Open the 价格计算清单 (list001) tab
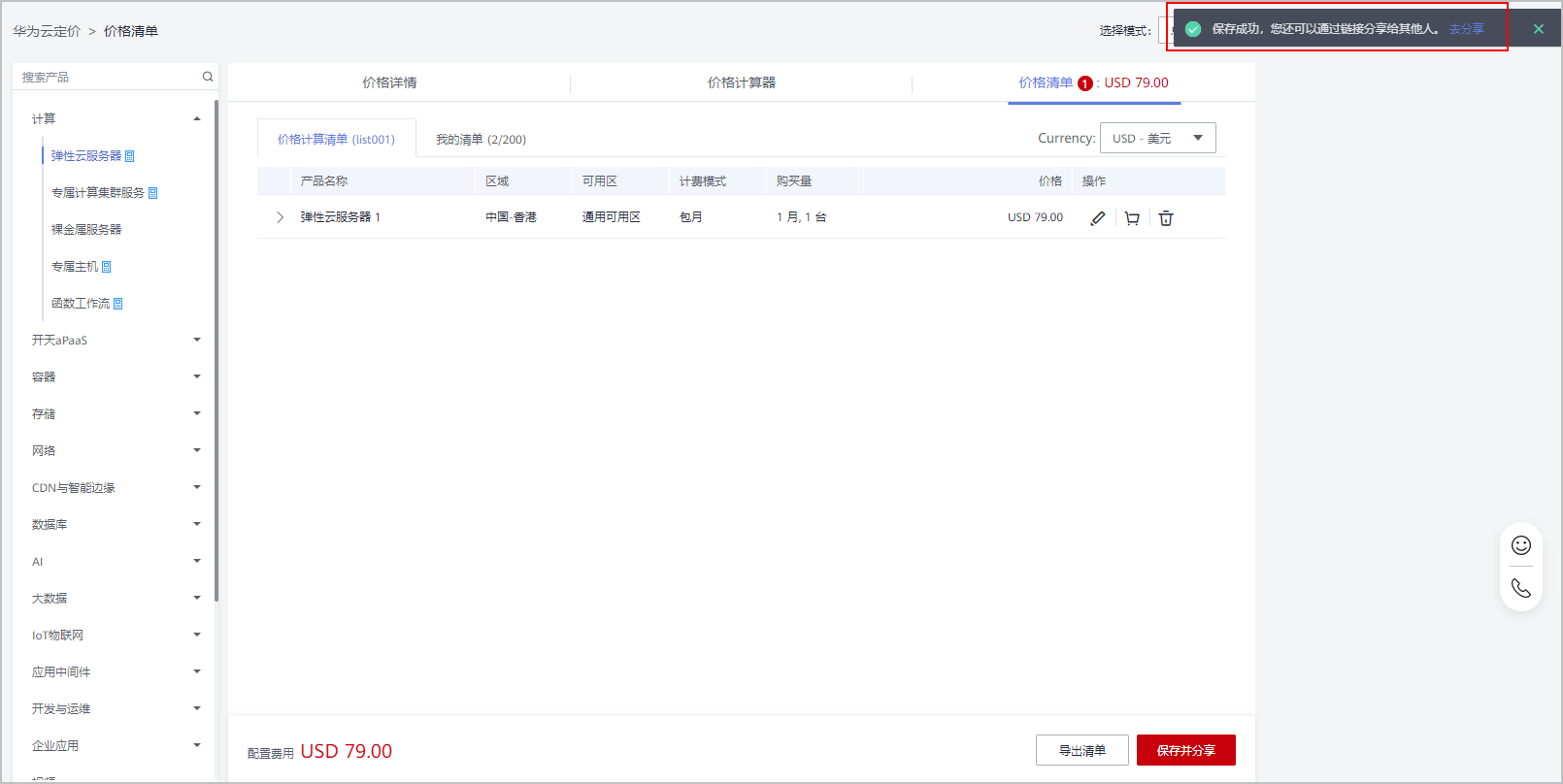The width and height of the screenshot is (1563, 784). pos(336,139)
